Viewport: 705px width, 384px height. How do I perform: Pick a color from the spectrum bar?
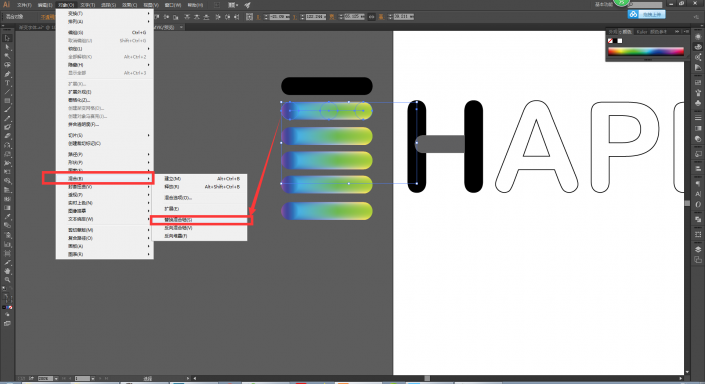pyautogui.click(x=646, y=52)
